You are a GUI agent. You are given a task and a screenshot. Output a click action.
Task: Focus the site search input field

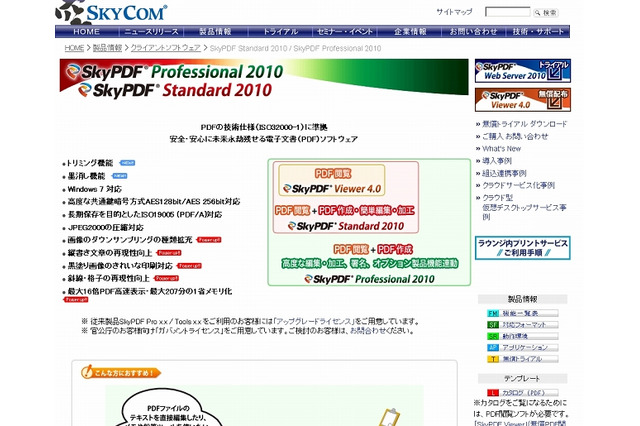coord(507,12)
